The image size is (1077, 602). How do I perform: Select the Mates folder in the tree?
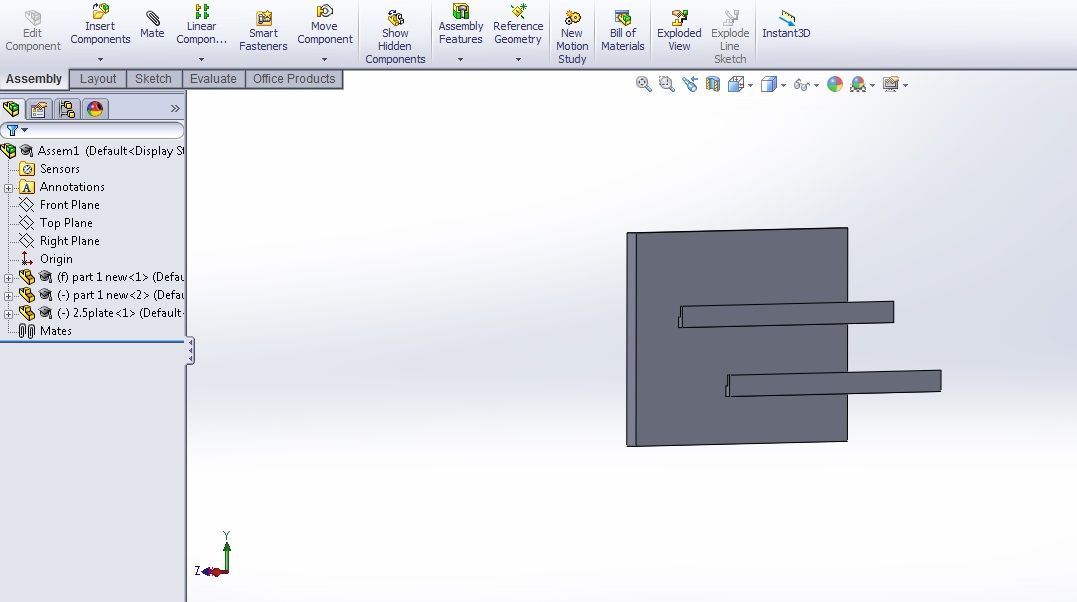pos(54,331)
